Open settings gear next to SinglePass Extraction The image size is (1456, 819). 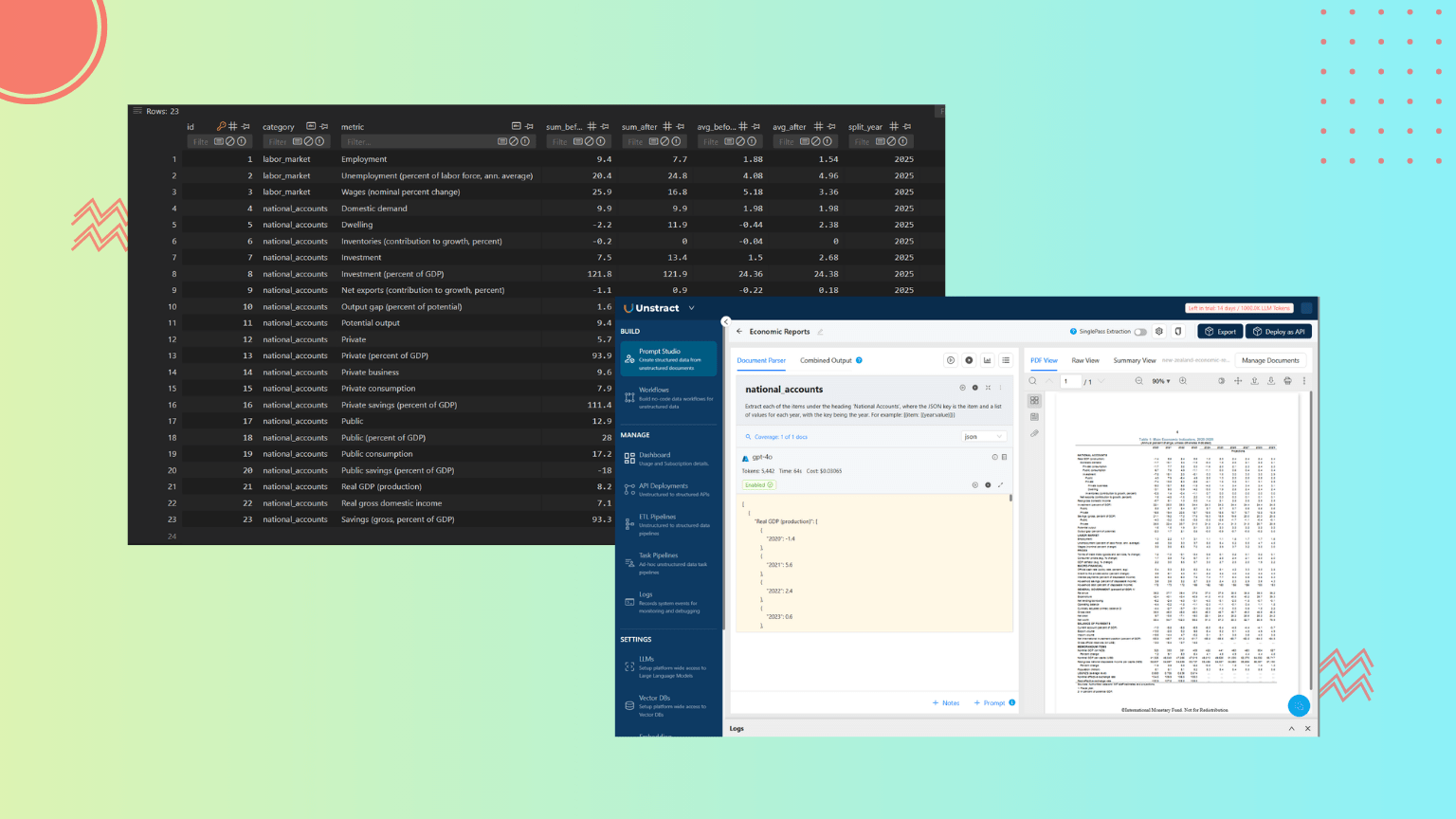1159,332
